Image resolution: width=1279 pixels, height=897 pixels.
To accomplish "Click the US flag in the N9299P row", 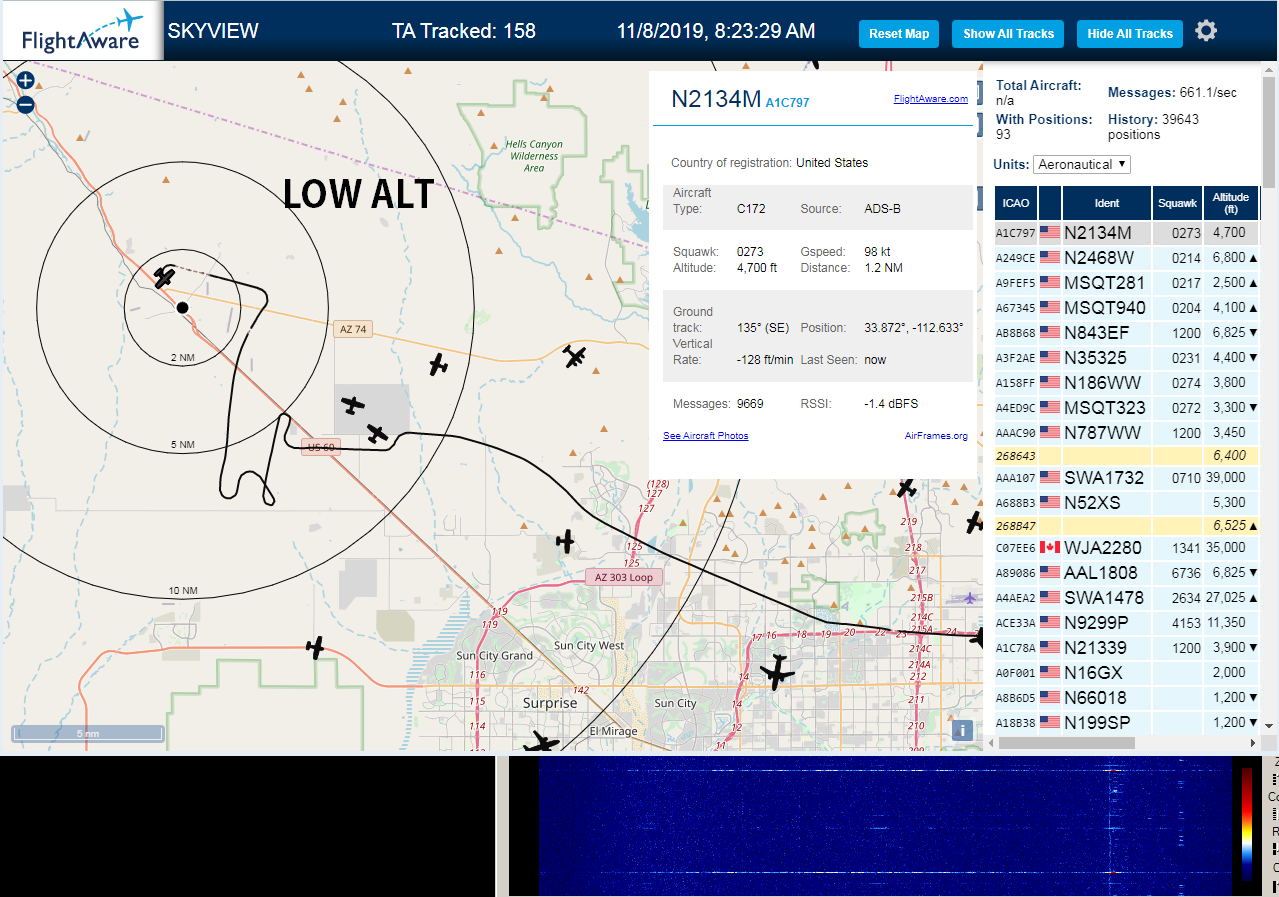I will [x=1050, y=622].
